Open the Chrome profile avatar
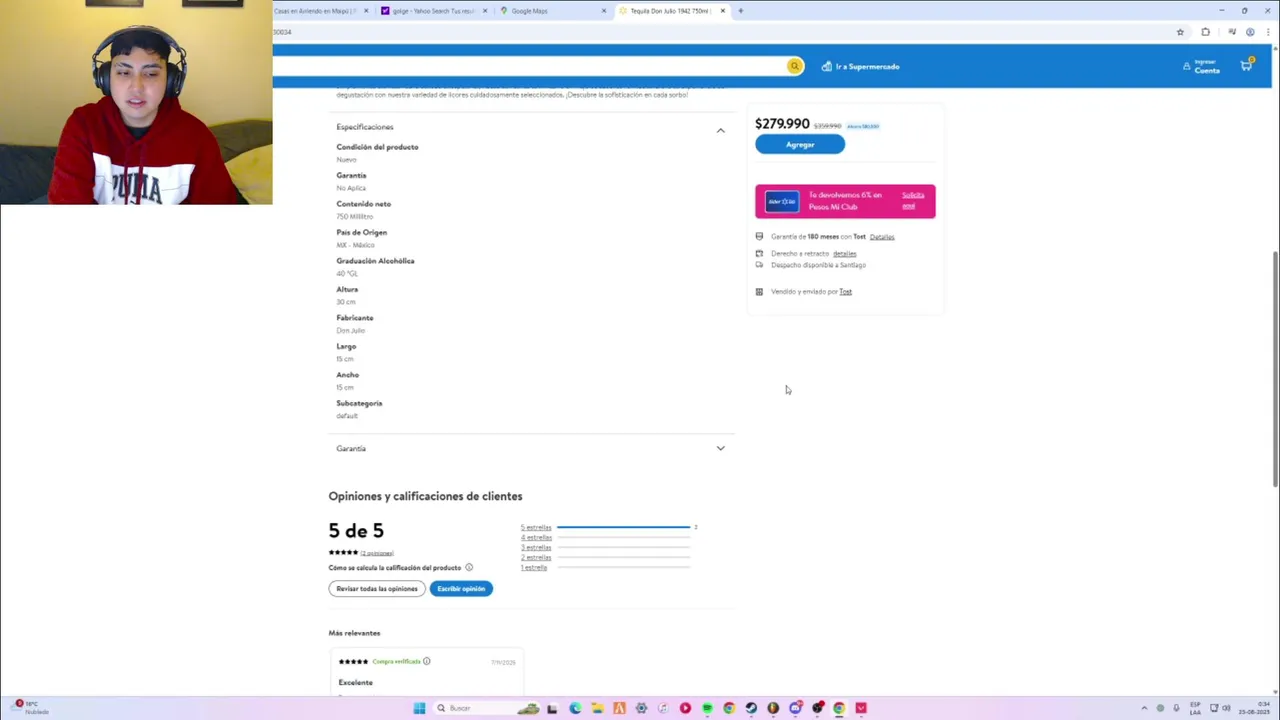The image size is (1280, 720). [x=1250, y=32]
